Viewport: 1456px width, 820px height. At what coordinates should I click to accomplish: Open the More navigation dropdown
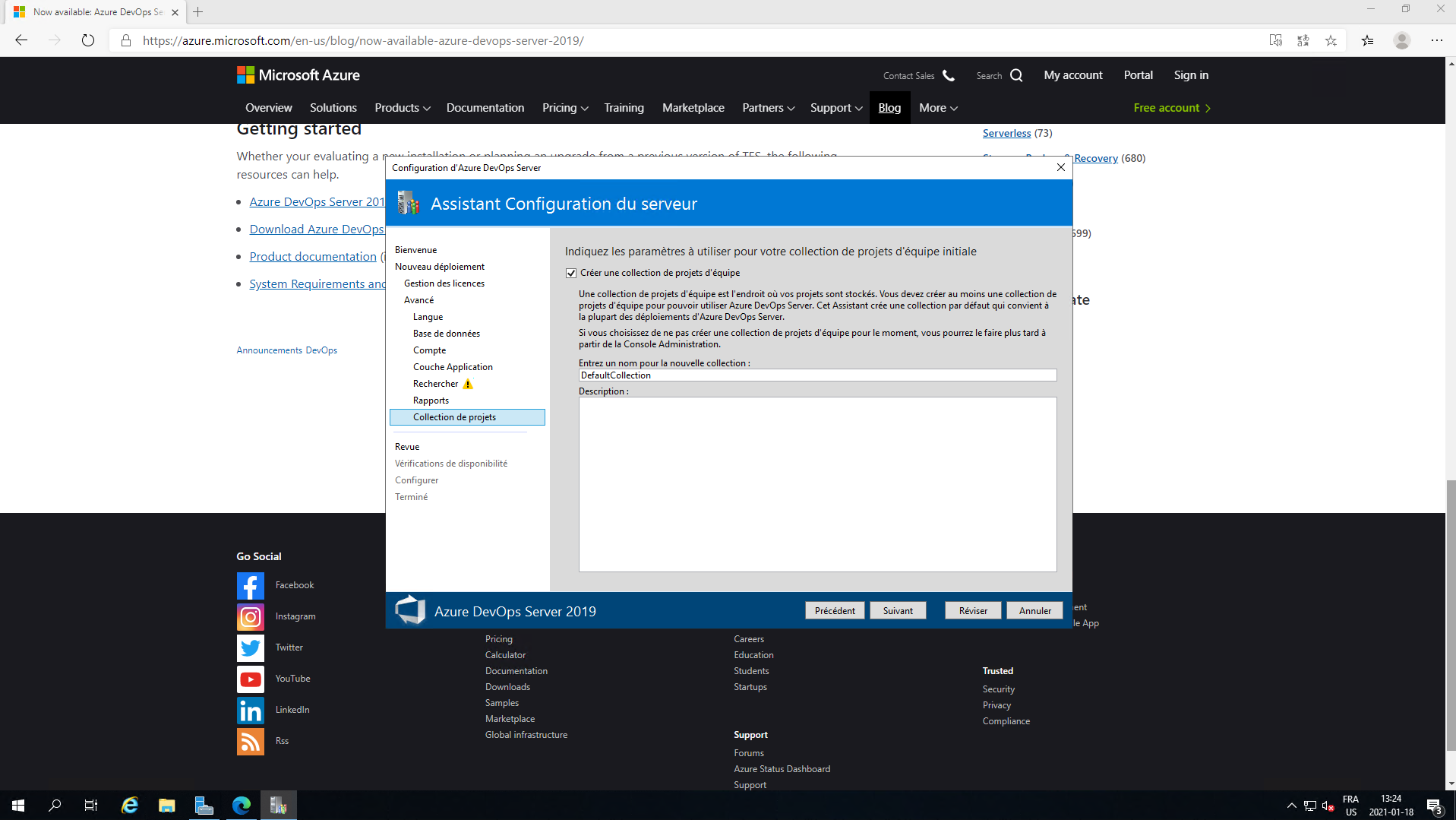tap(937, 108)
